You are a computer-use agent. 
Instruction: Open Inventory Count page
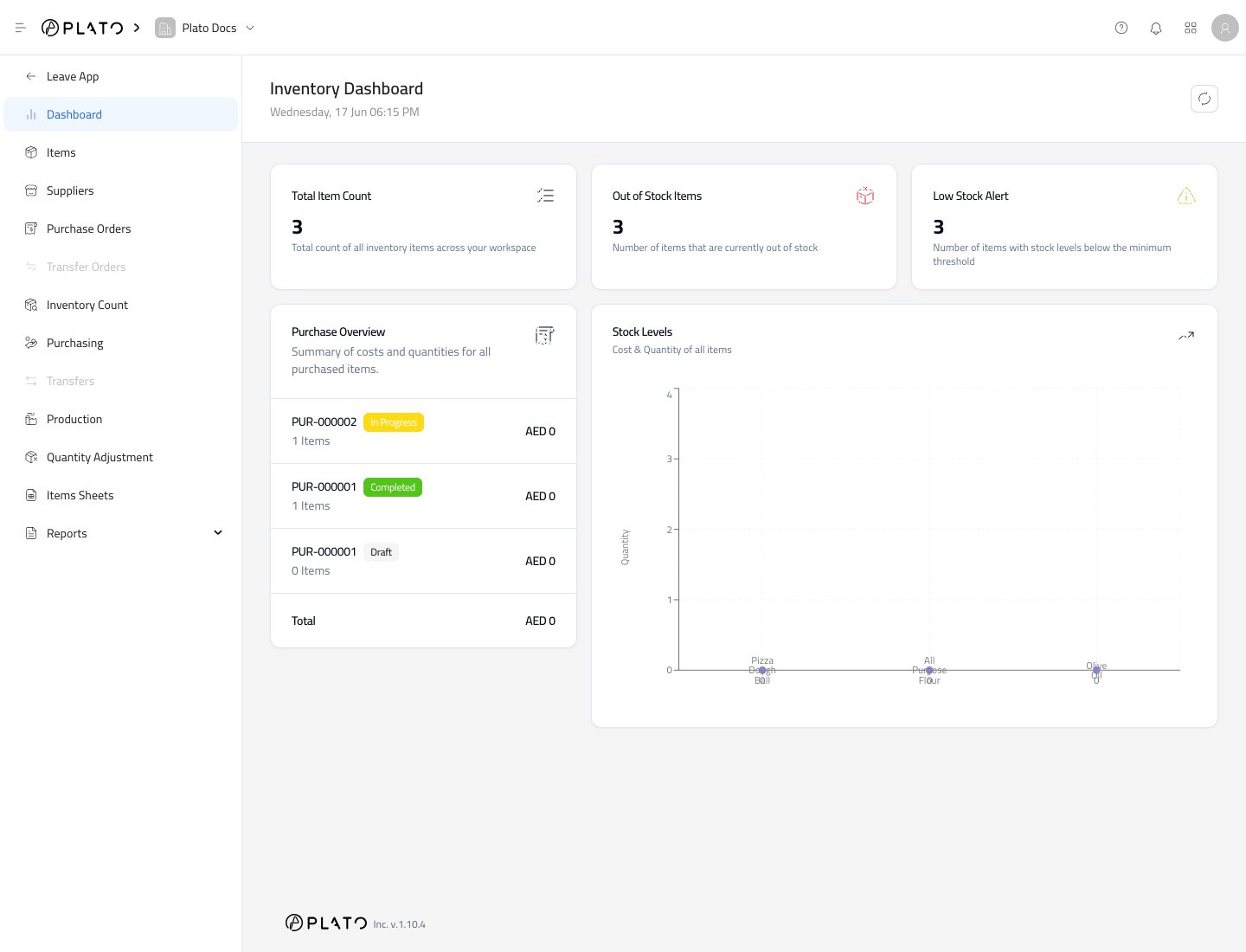click(121, 305)
